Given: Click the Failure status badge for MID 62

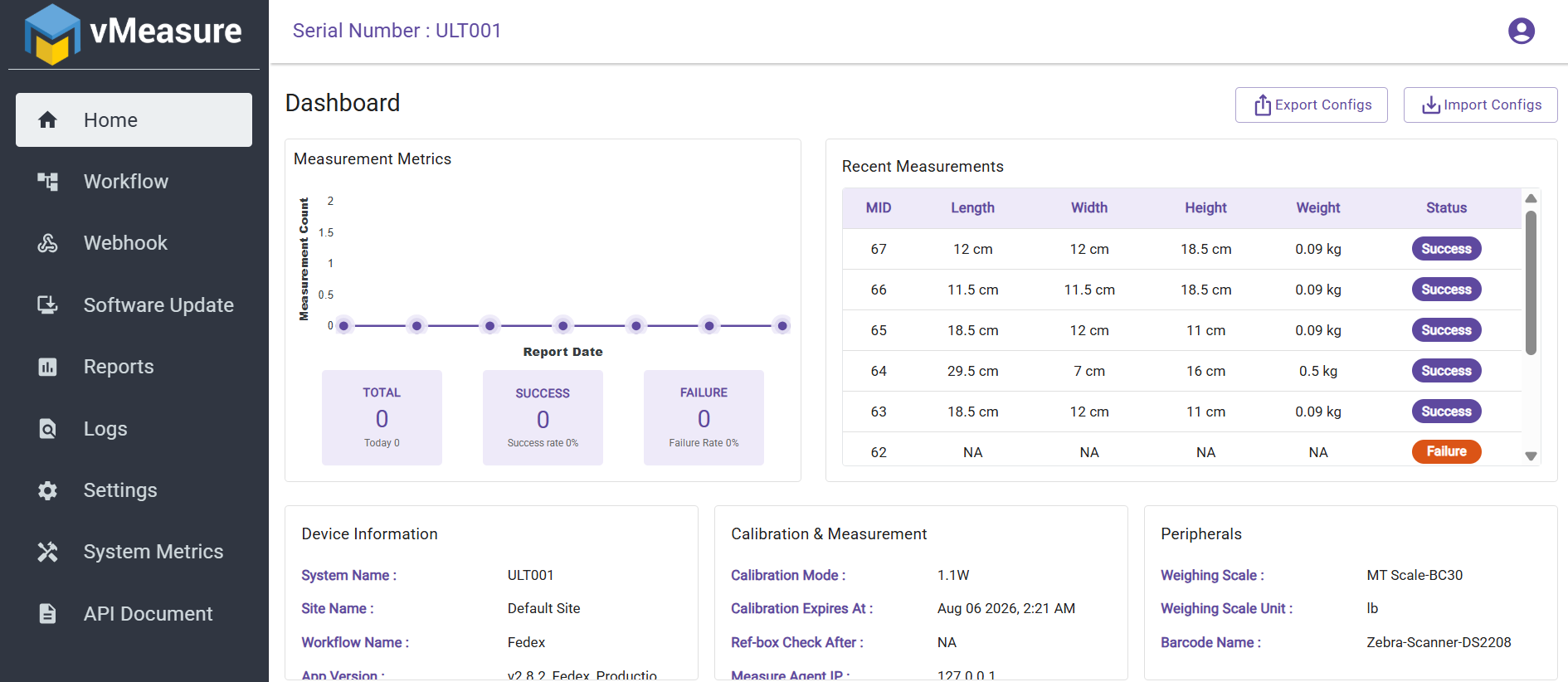Looking at the screenshot, I should click(x=1446, y=451).
